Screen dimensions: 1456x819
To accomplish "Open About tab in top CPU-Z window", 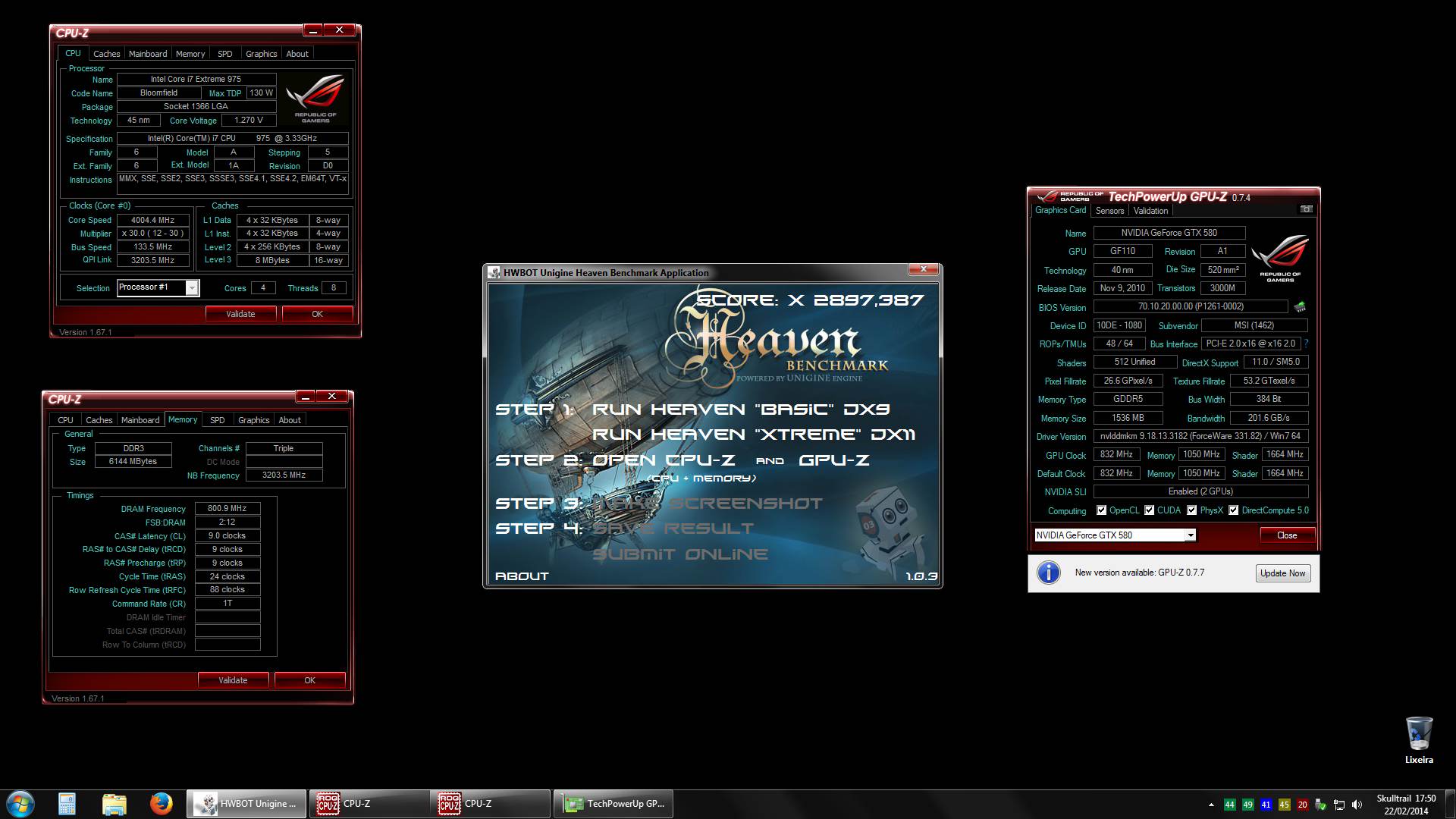I will tap(297, 54).
